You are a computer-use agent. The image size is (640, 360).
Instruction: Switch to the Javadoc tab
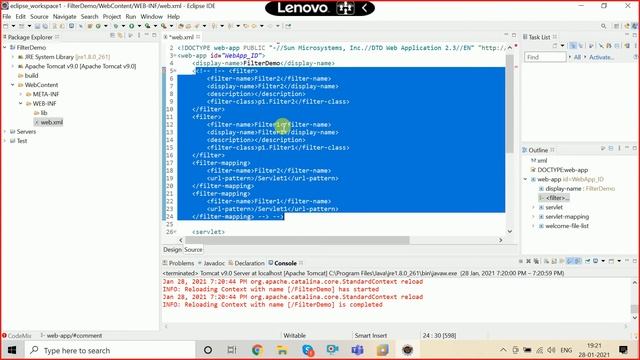click(211, 263)
